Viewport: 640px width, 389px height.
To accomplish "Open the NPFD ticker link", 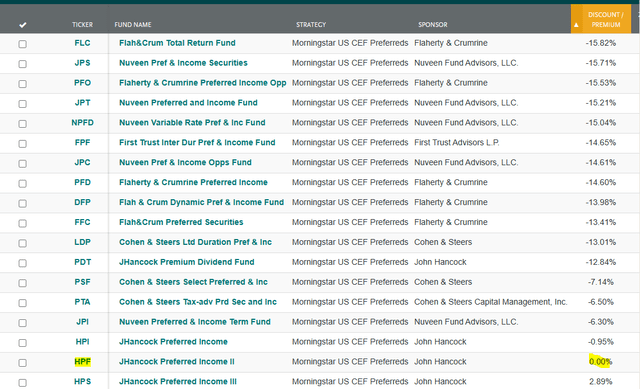I will 82,122.
